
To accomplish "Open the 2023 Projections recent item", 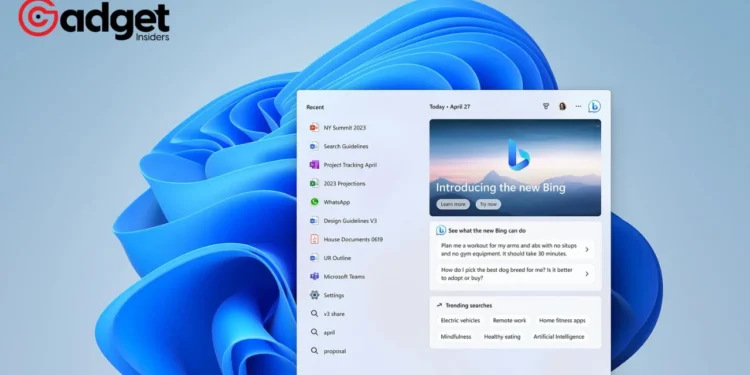I will click(x=344, y=184).
